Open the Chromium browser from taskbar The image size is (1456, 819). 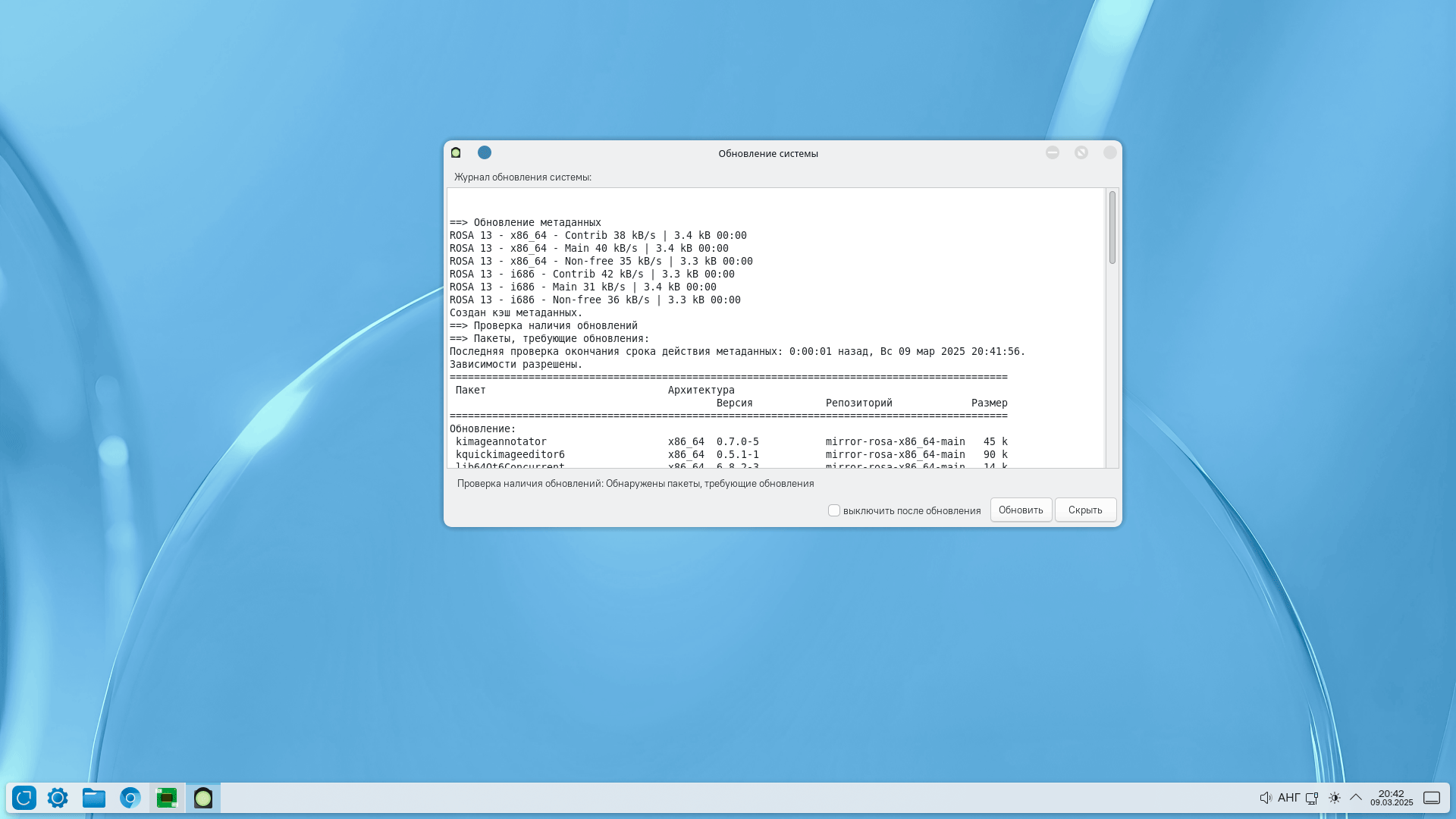(130, 798)
